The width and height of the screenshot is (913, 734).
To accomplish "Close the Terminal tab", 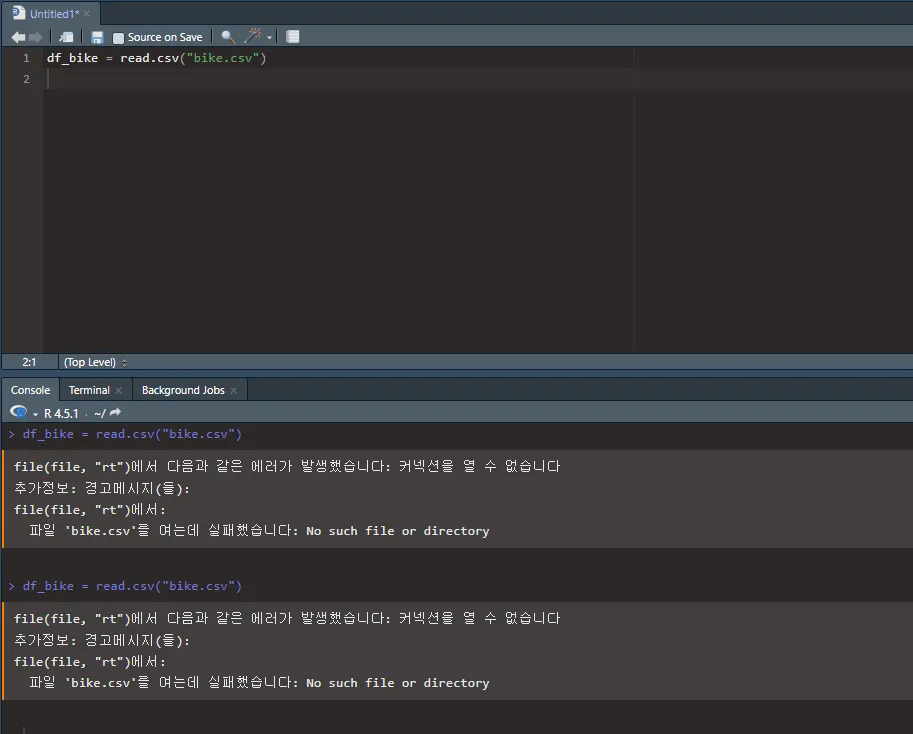I will pos(119,391).
